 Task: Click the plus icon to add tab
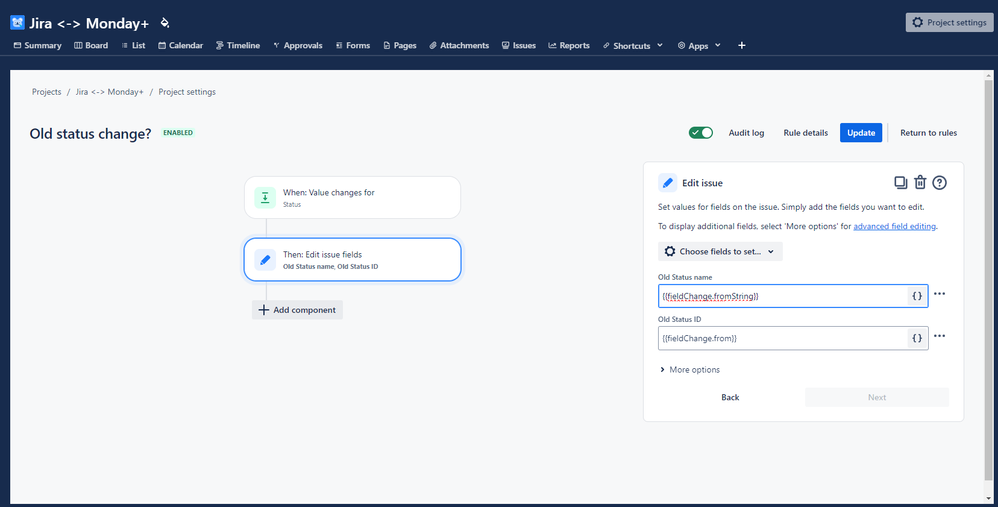click(741, 45)
